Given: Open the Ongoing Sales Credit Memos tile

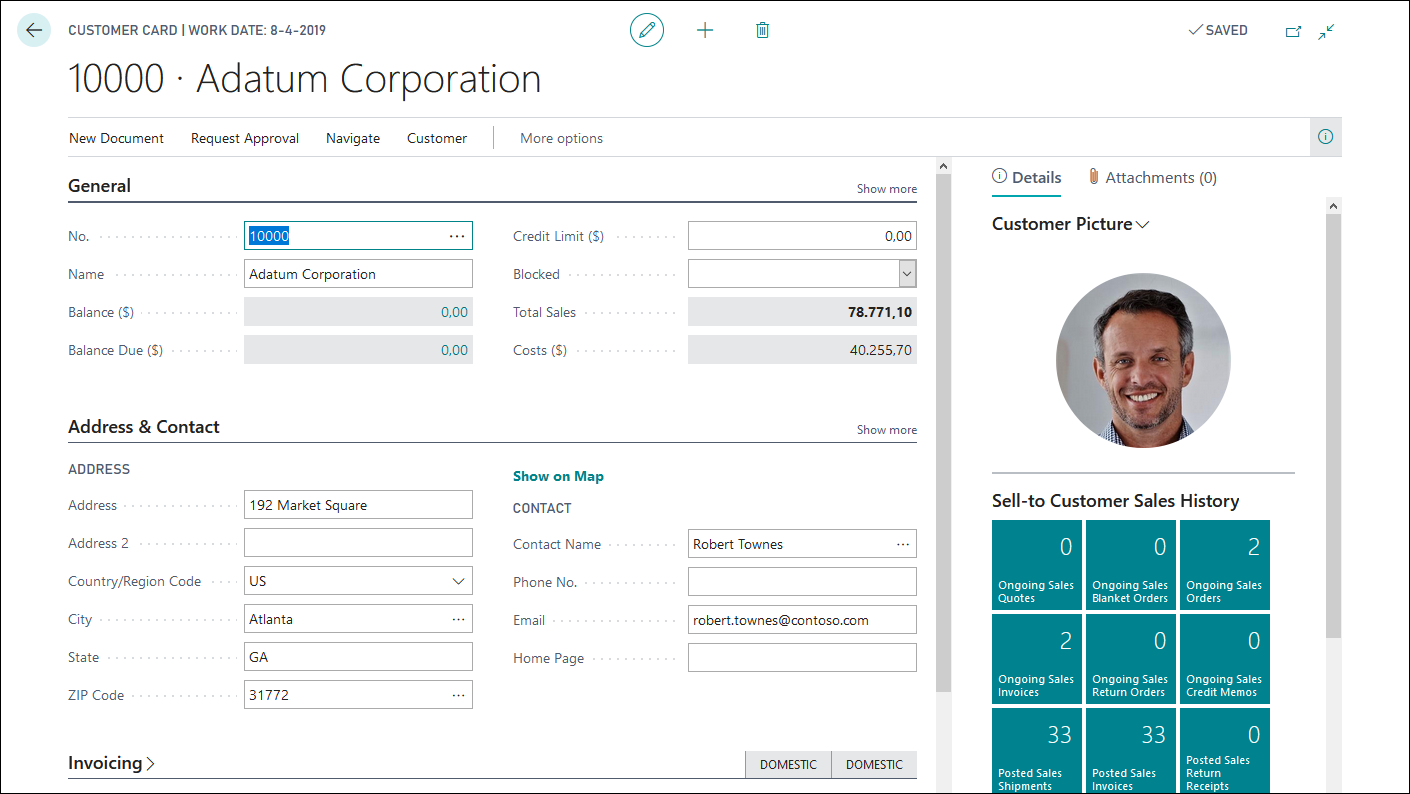Looking at the screenshot, I should 1225,659.
